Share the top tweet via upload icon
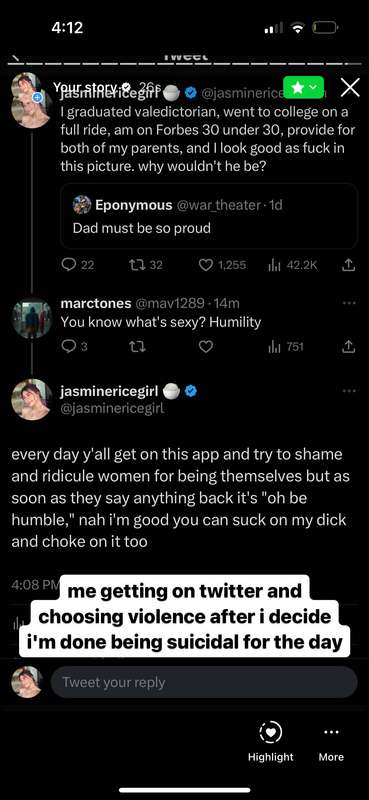This screenshot has width=369, height=800. click(x=348, y=265)
